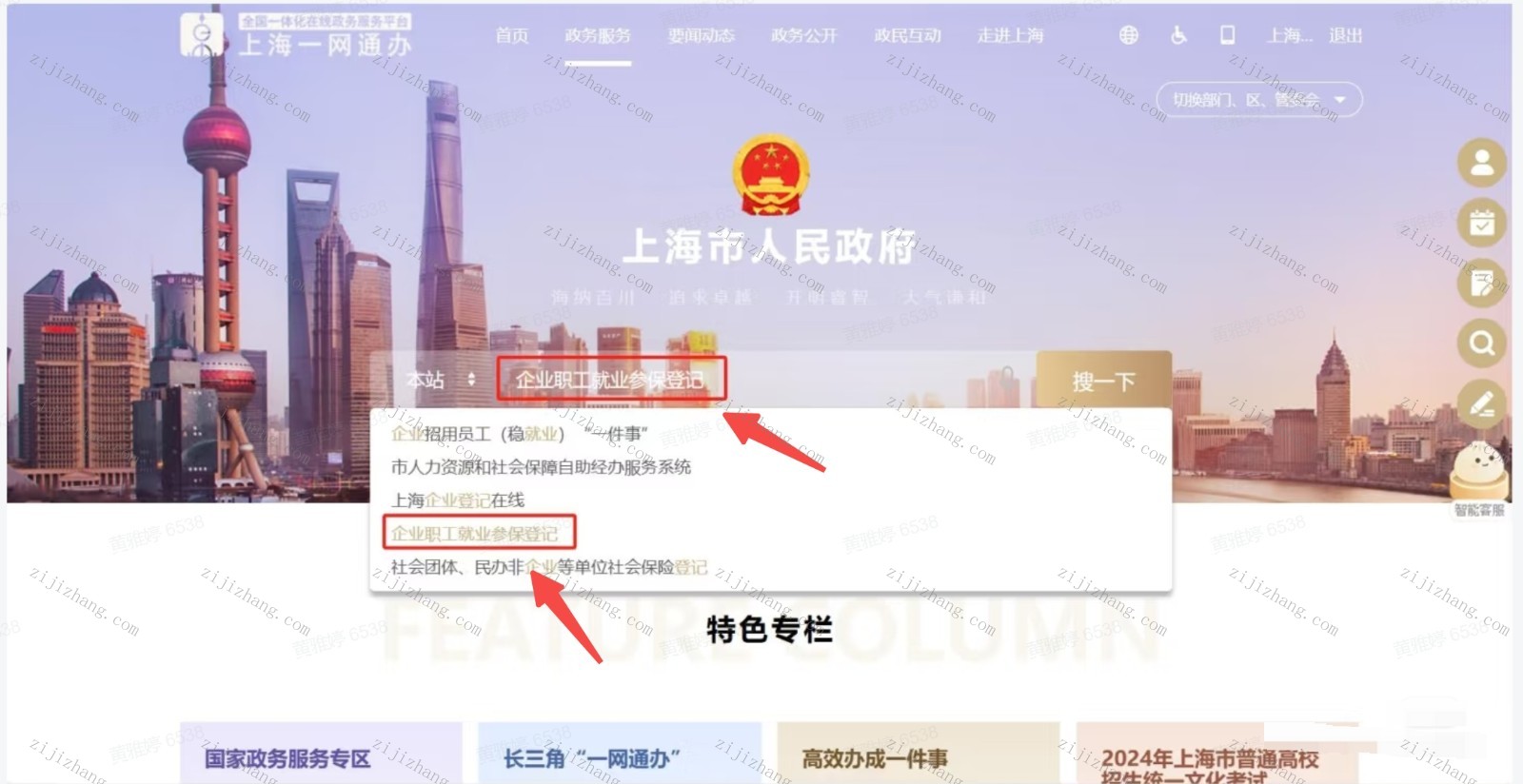Image resolution: width=1523 pixels, height=784 pixels.
Task: Select suggestion 企业职工就业参保登记
Action: coord(474,533)
